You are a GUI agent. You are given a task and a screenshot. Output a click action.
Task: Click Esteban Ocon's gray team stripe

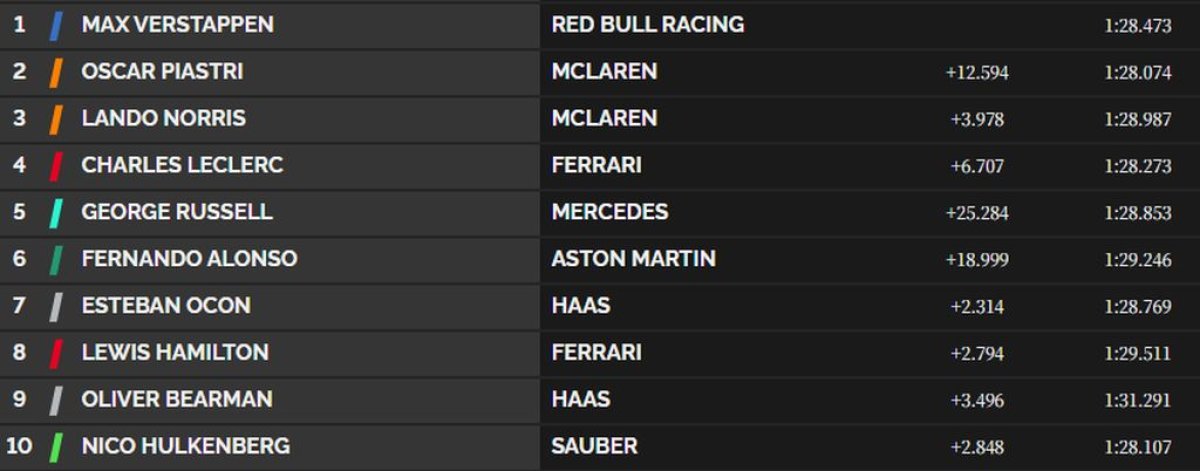point(57,306)
